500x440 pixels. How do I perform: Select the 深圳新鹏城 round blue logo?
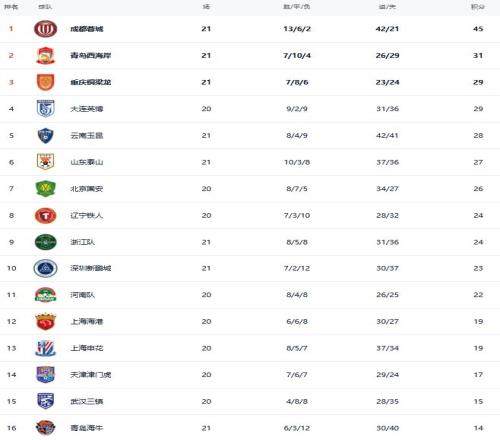point(45,268)
